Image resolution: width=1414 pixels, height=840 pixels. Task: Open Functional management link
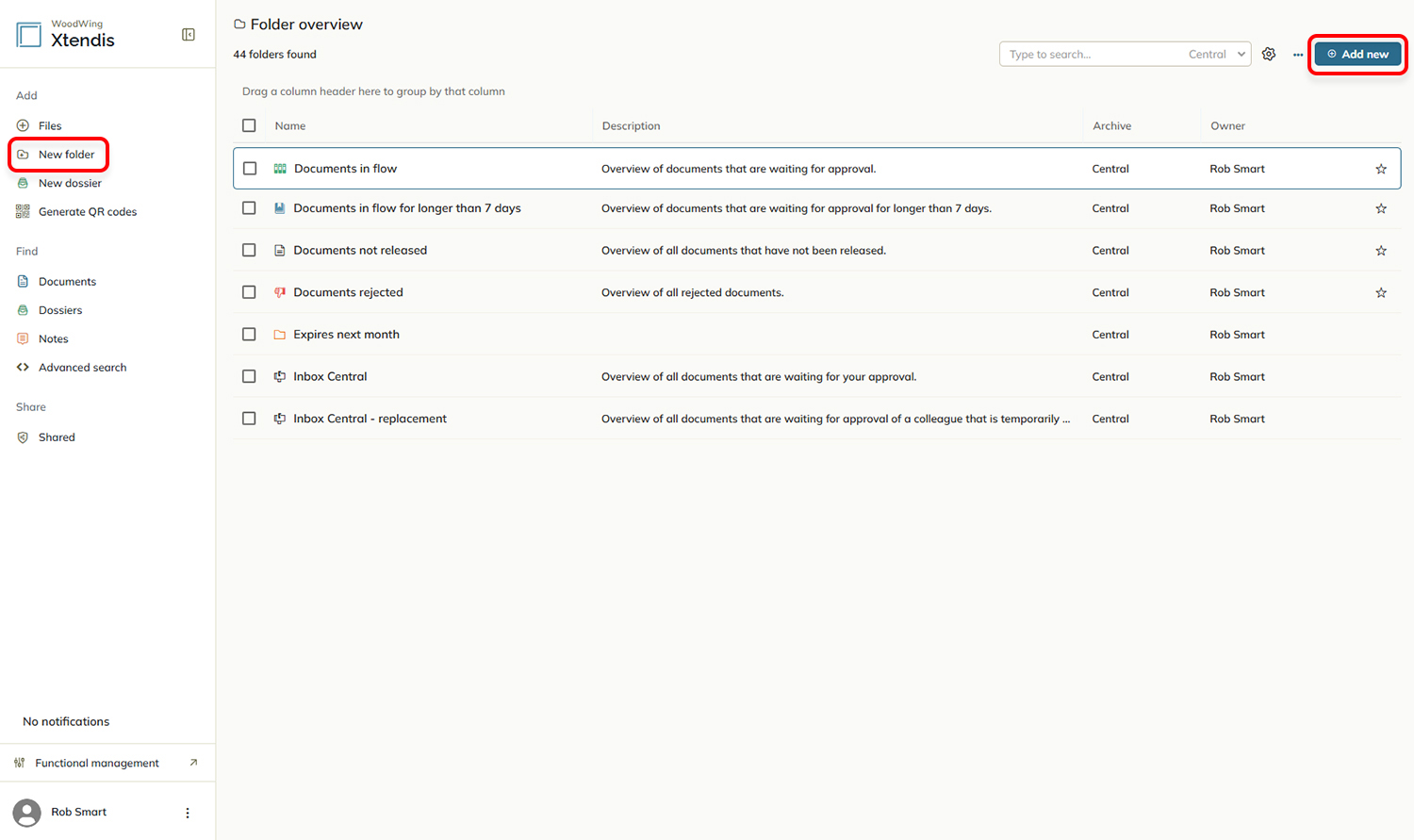(107, 763)
